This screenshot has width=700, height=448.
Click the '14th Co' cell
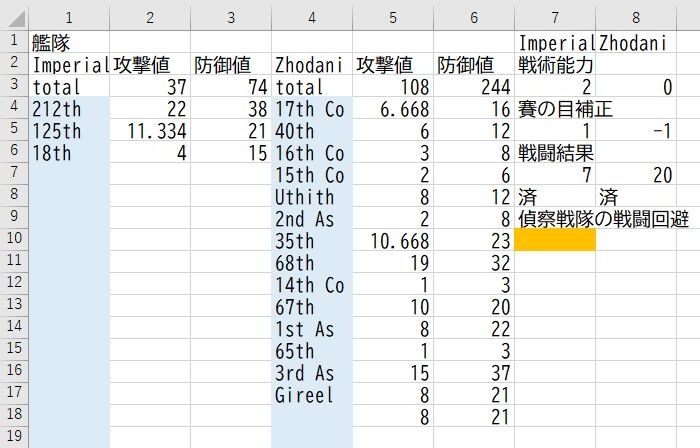pos(312,283)
